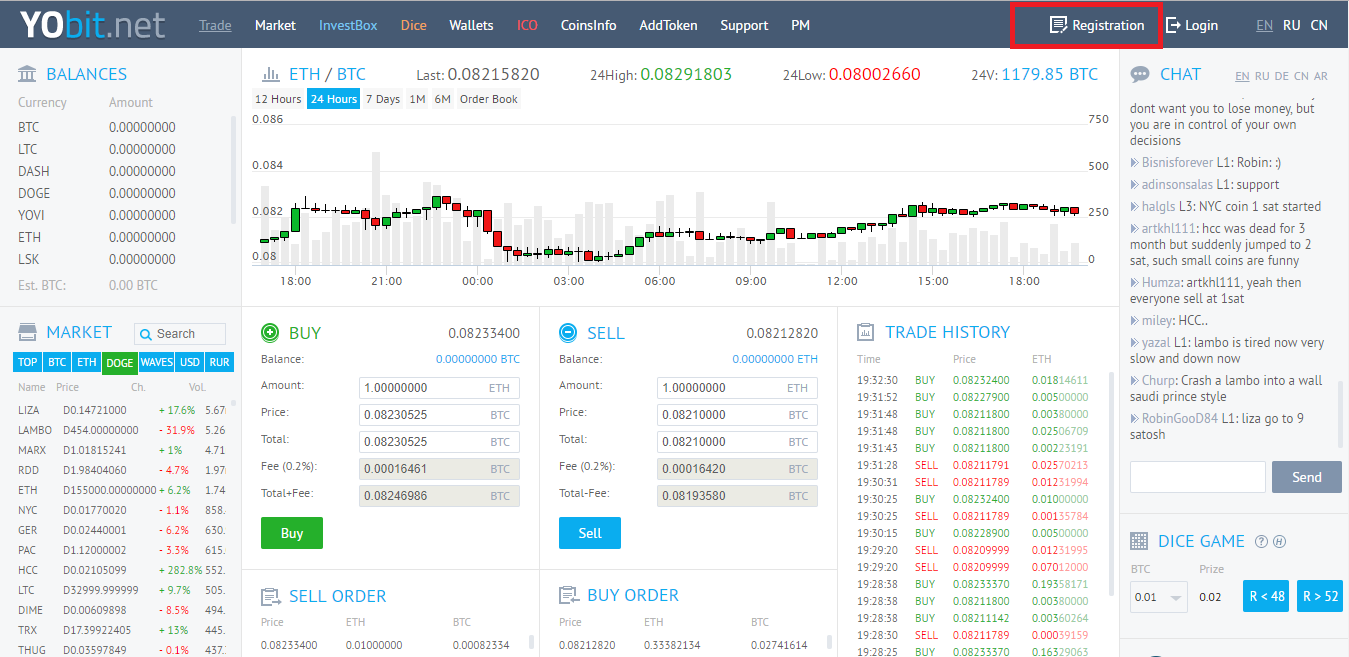Image resolution: width=1349 pixels, height=657 pixels.
Task: Go to InvestBox
Action: click(348, 25)
